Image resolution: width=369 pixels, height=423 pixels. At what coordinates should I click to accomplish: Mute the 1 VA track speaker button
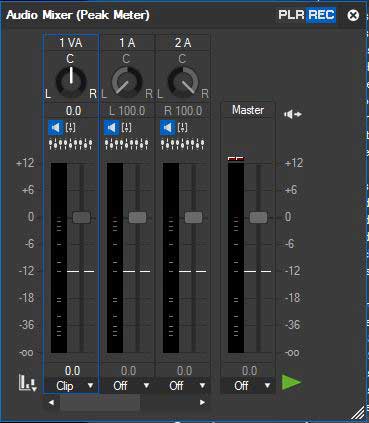click(56, 127)
